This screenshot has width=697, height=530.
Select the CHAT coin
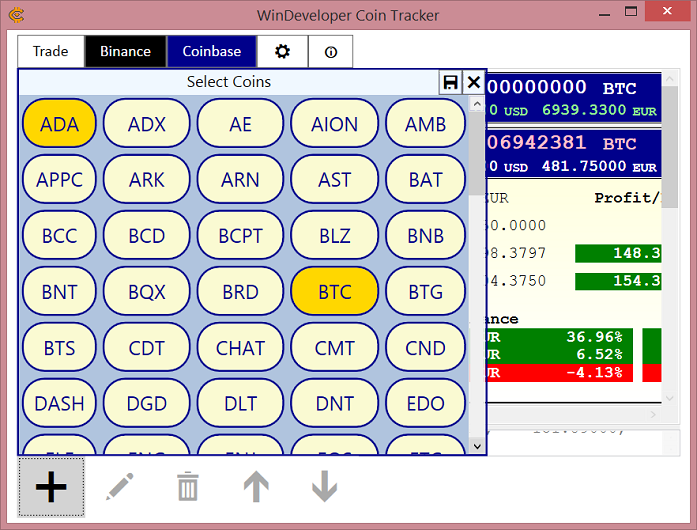coord(240,347)
